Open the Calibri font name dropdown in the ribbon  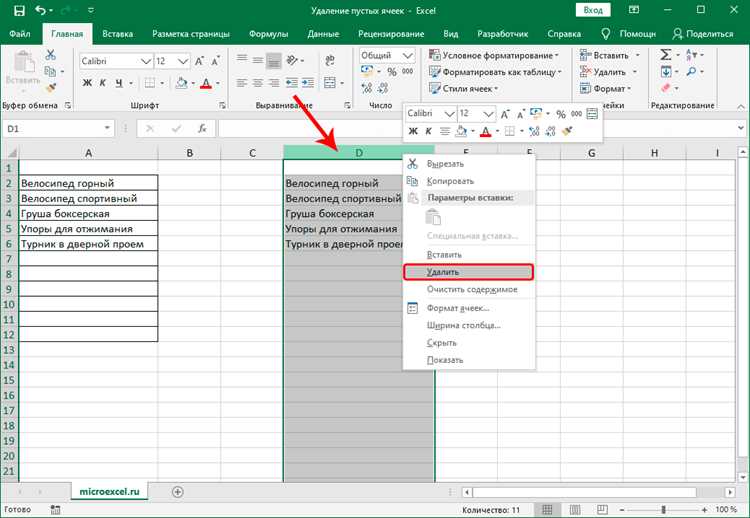coord(146,61)
